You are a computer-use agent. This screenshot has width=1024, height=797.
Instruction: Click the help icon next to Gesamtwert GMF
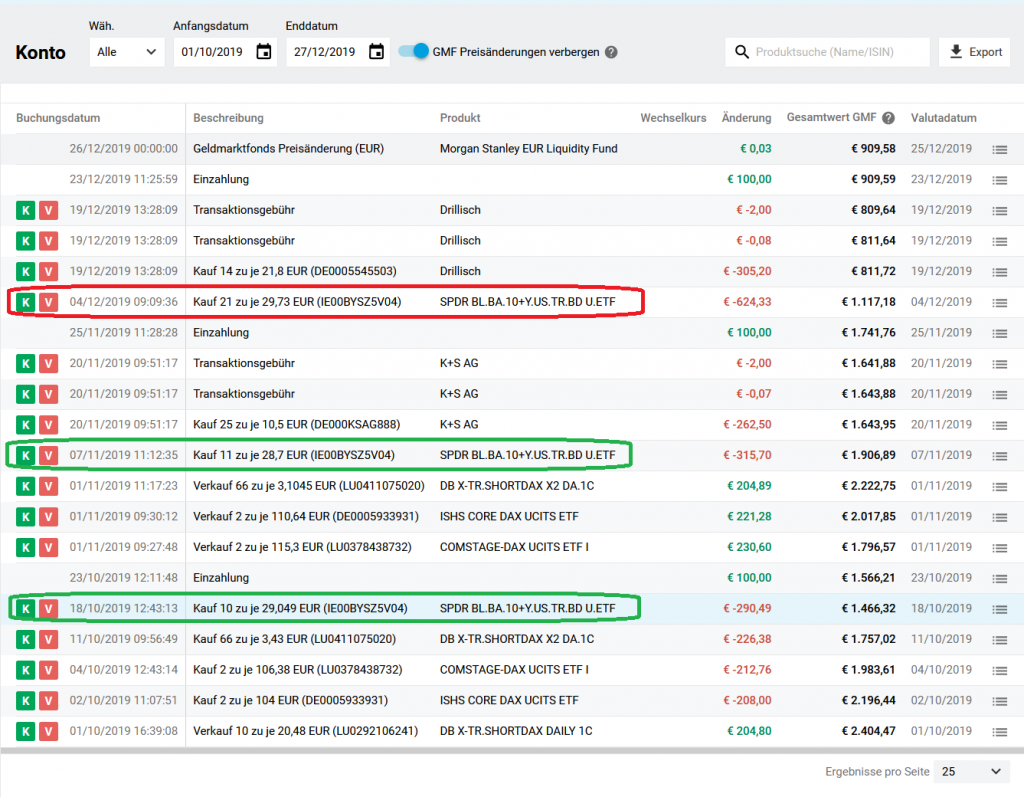coord(888,118)
